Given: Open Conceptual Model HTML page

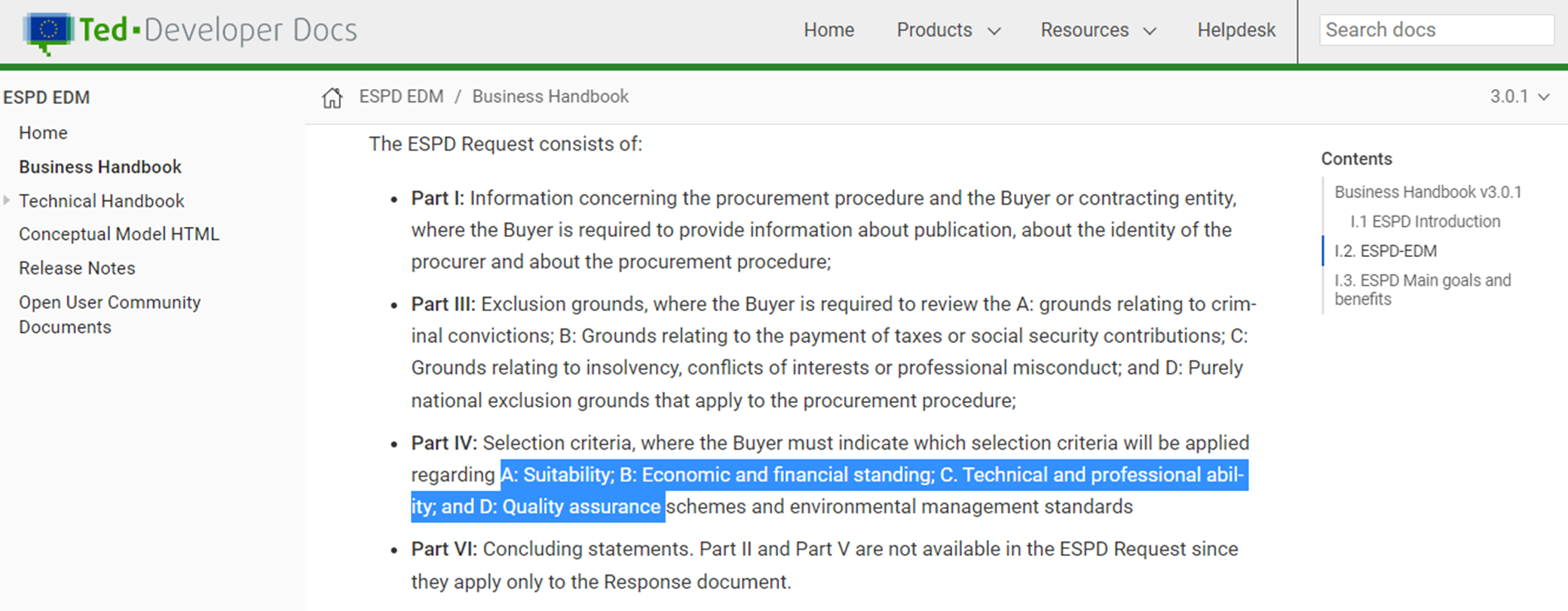Looking at the screenshot, I should [x=118, y=234].
